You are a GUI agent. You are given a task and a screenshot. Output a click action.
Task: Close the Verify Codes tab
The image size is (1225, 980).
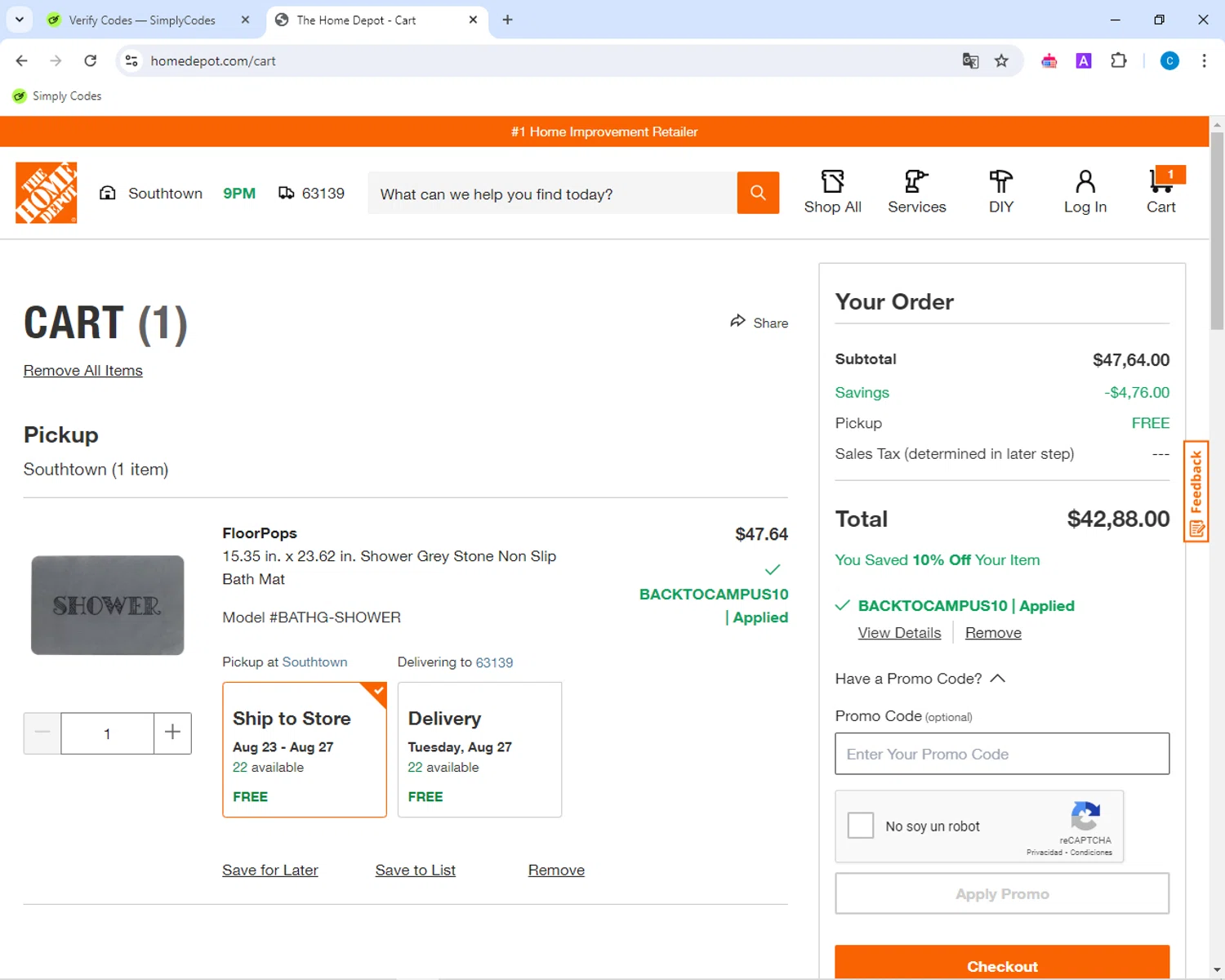(x=245, y=20)
